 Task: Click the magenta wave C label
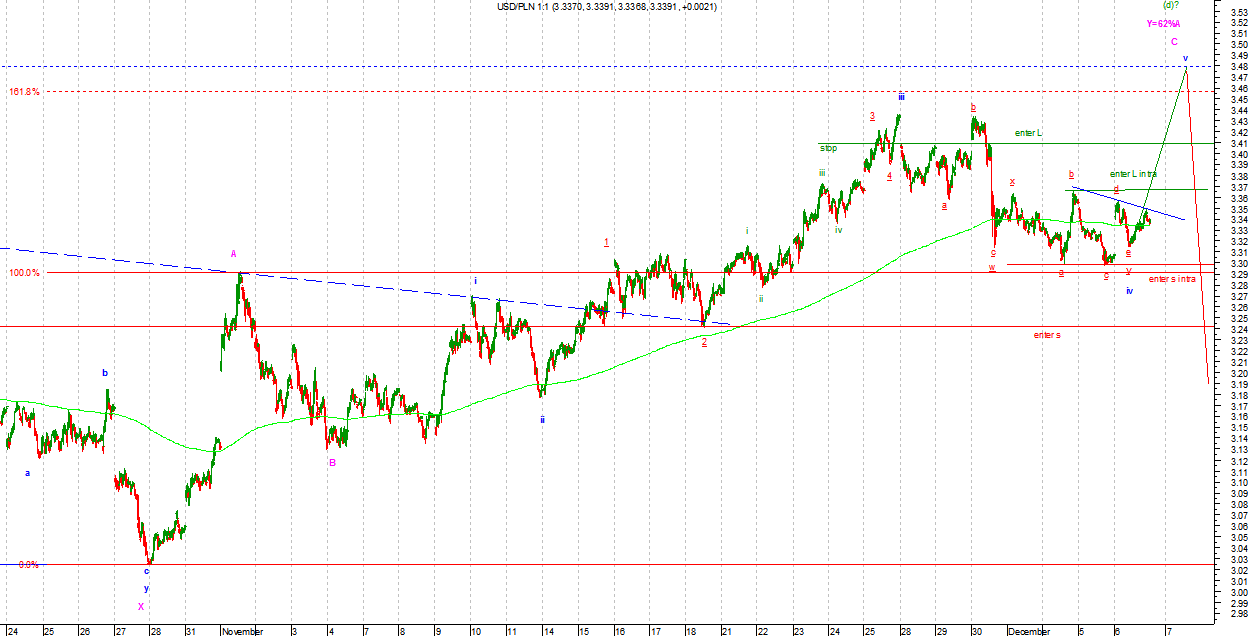pyautogui.click(x=1174, y=41)
